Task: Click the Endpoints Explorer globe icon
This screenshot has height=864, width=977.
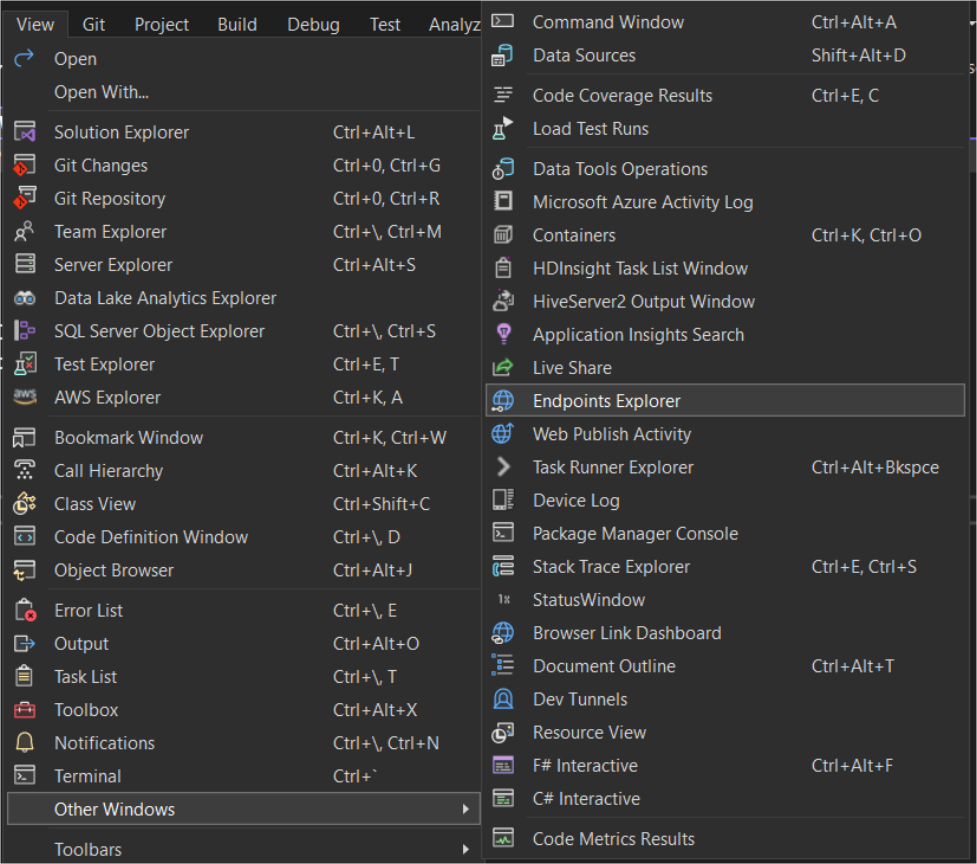Action: pyautogui.click(x=503, y=401)
